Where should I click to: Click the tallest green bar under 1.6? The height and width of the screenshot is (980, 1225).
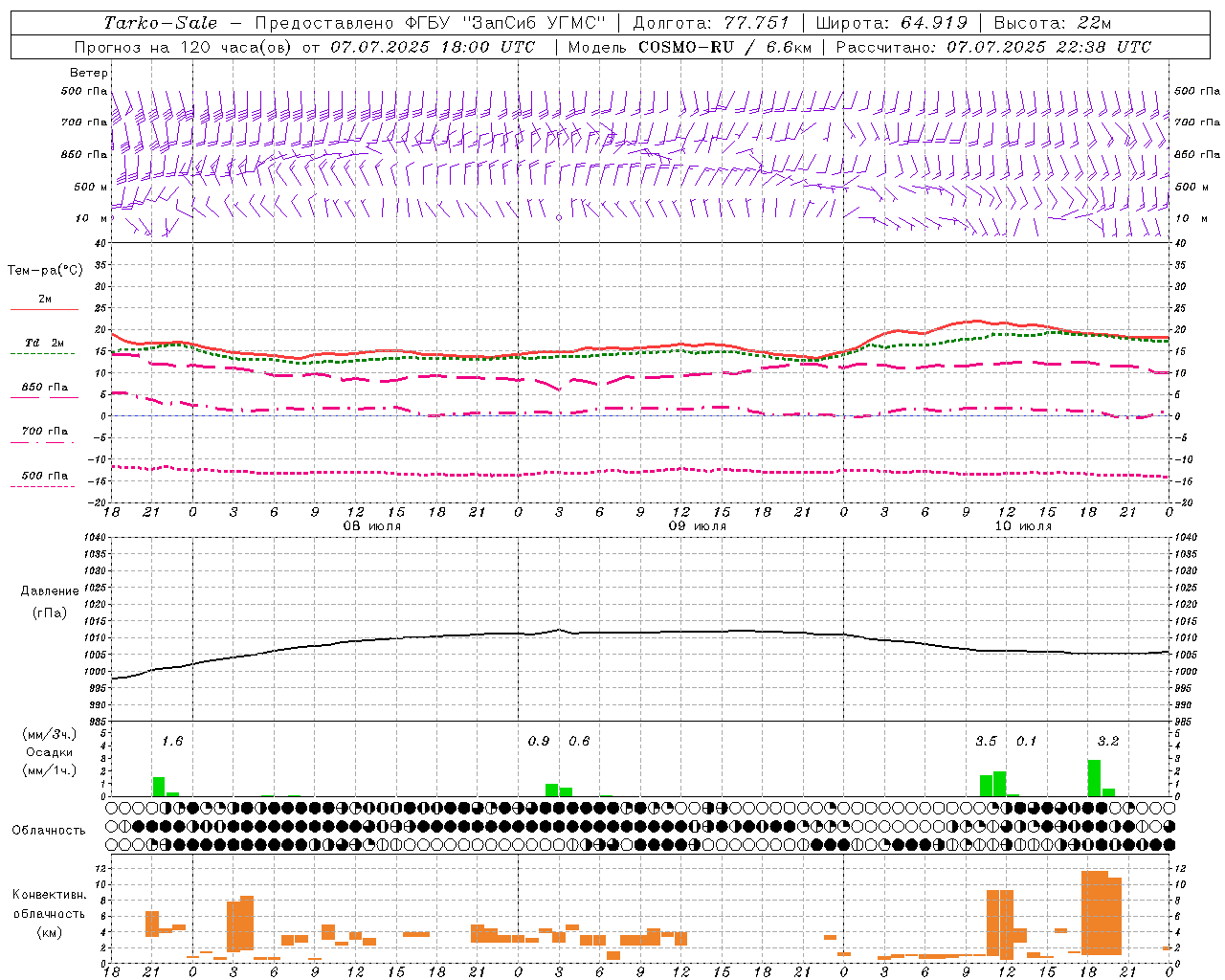(x=159, y=787)
